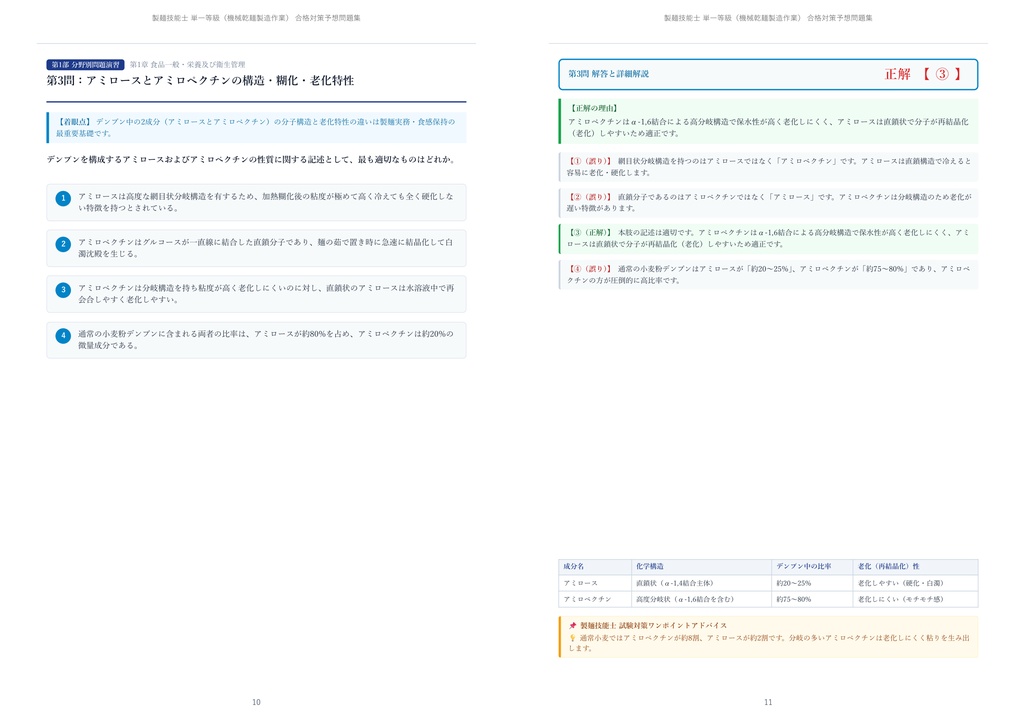1024x724 pixels.
Task: Click the '第1部 分野別問題演習' badge
Action: pos(86,65)
